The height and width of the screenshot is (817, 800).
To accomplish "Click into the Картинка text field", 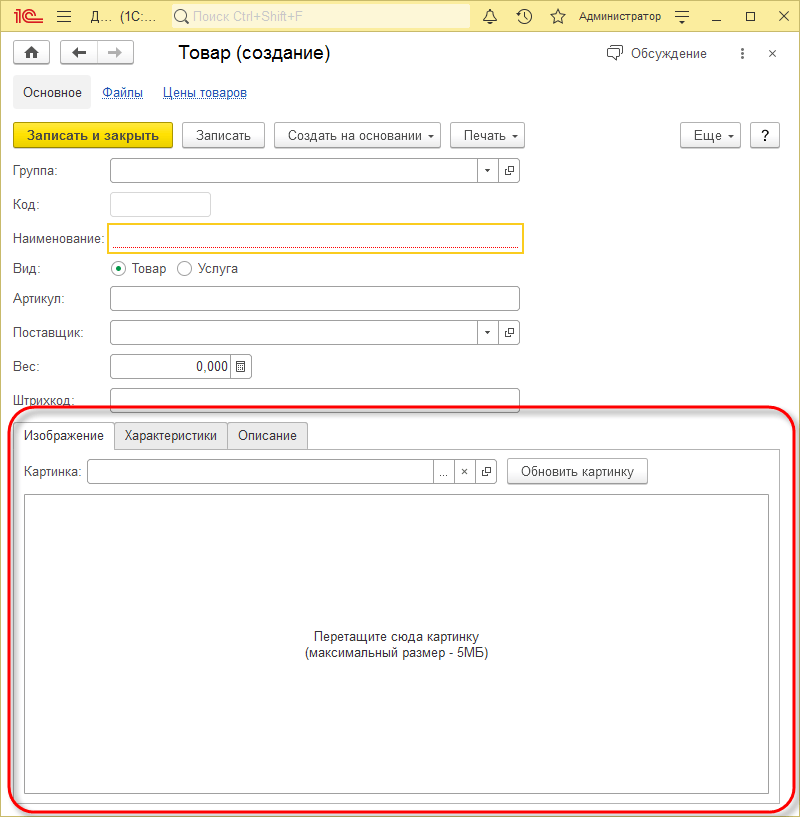I will coord(260,472).
